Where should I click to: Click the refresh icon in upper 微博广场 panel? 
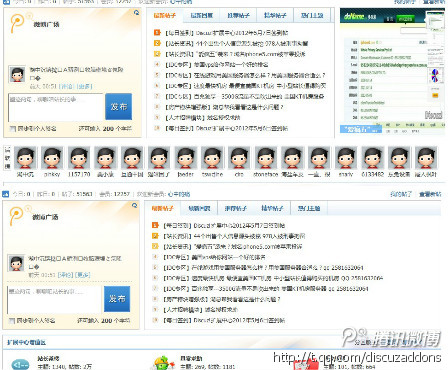(136, 13)
